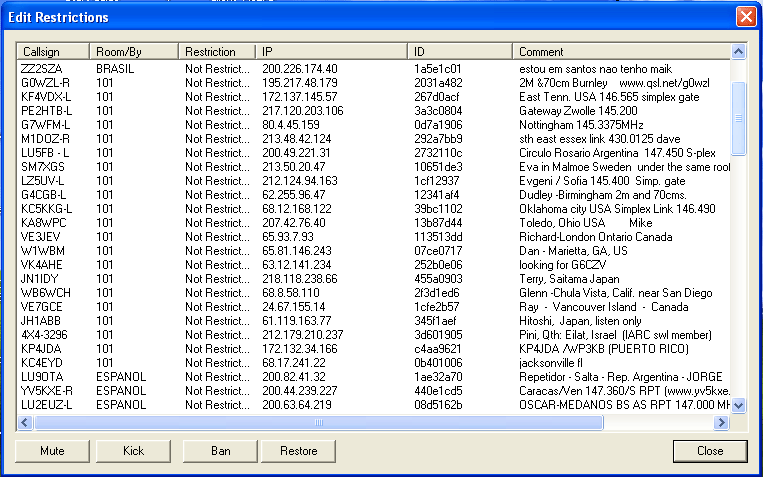Image resolution: width=763 pixels, height=477 pixels.
Task: Sort by the Comment column header
Action: coord(620,51)
